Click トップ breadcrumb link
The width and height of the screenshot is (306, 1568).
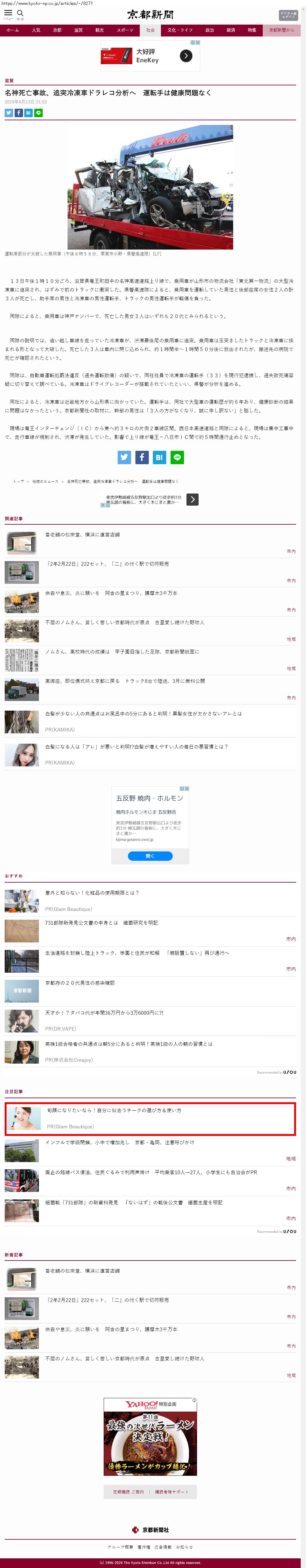point(18,481)
